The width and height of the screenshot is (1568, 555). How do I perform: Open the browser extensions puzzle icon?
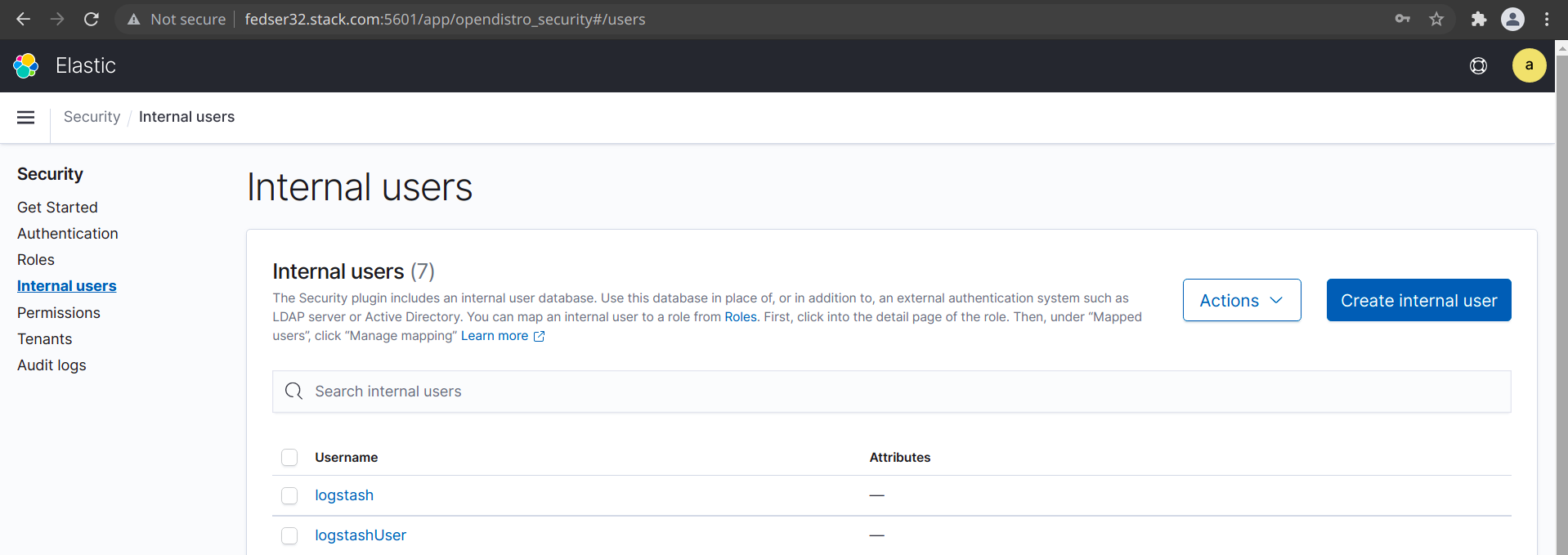coord(1478,19)
